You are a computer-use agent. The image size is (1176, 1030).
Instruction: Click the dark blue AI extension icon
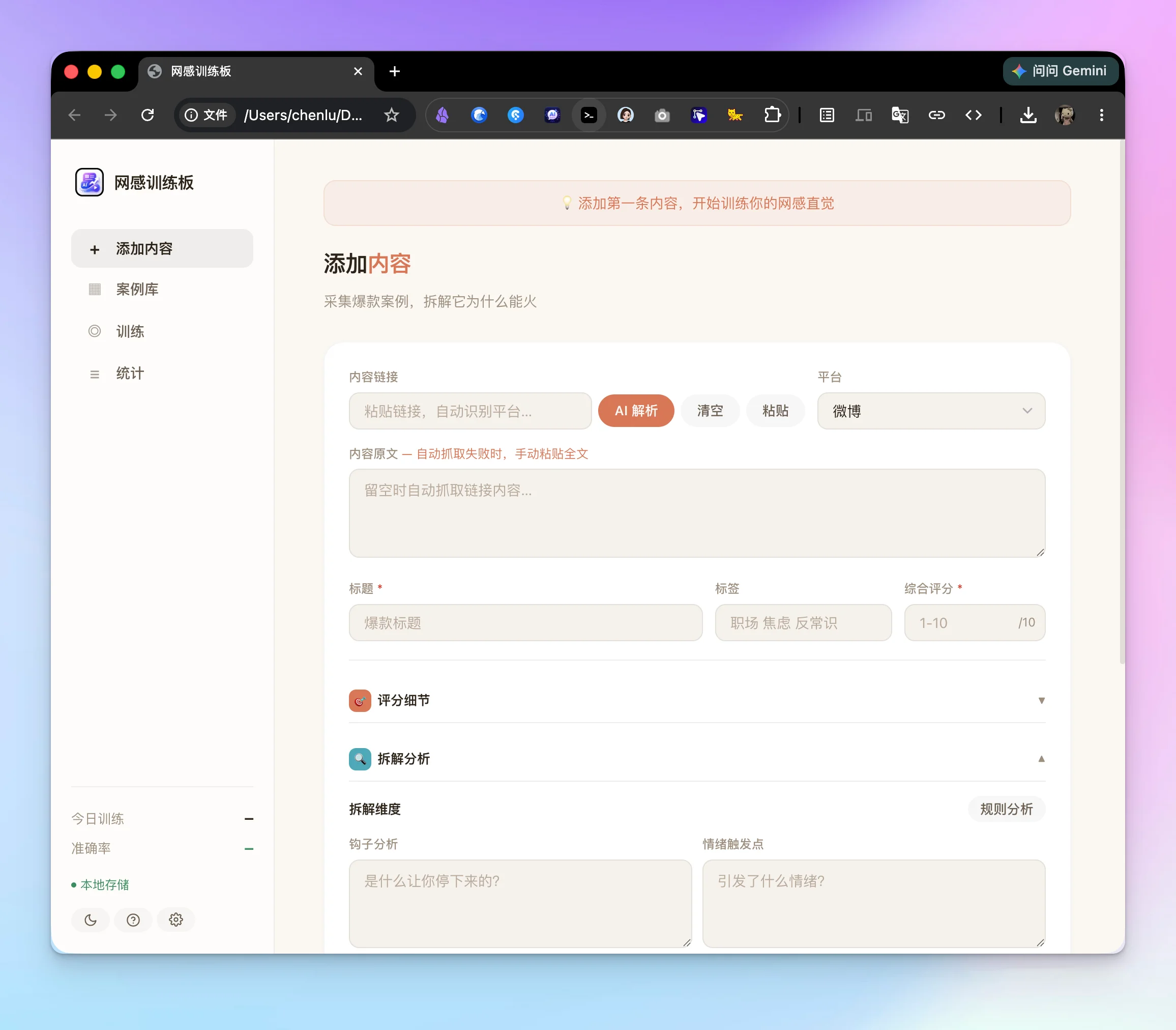pyautogui.click(x=552, y=115)
